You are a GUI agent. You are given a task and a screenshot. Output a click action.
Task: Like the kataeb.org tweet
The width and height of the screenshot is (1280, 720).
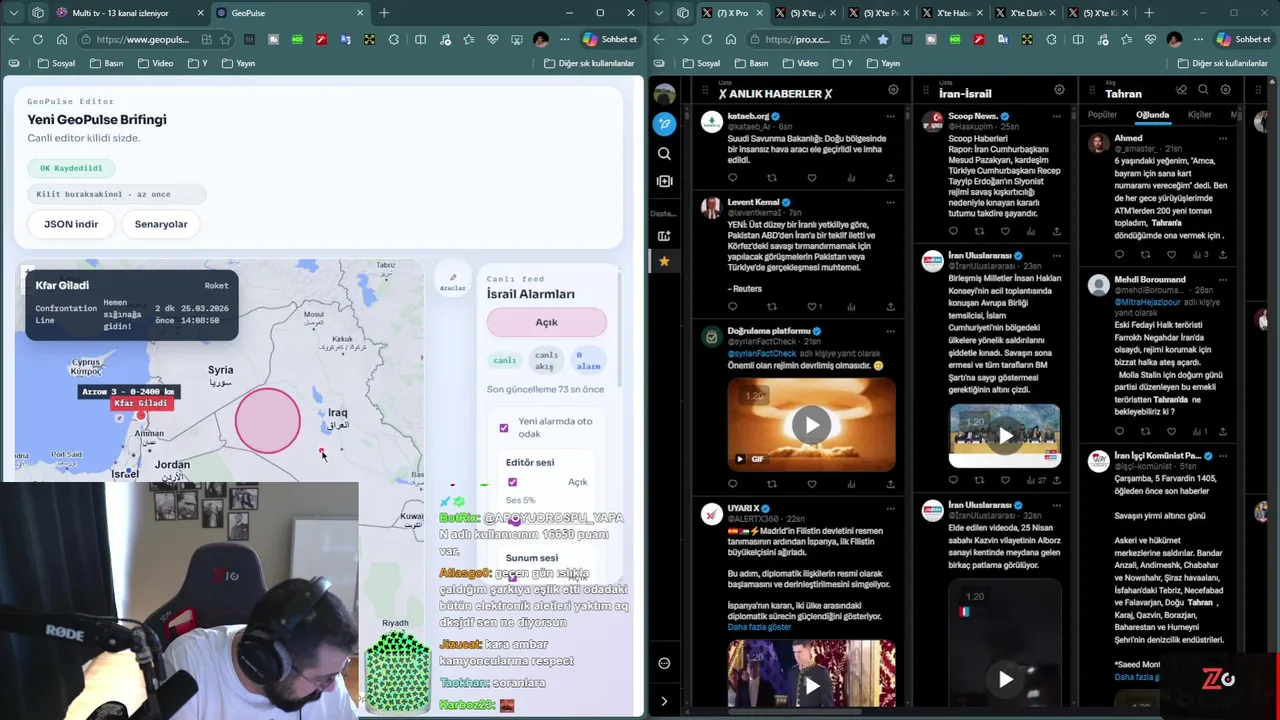pos(811,178)
